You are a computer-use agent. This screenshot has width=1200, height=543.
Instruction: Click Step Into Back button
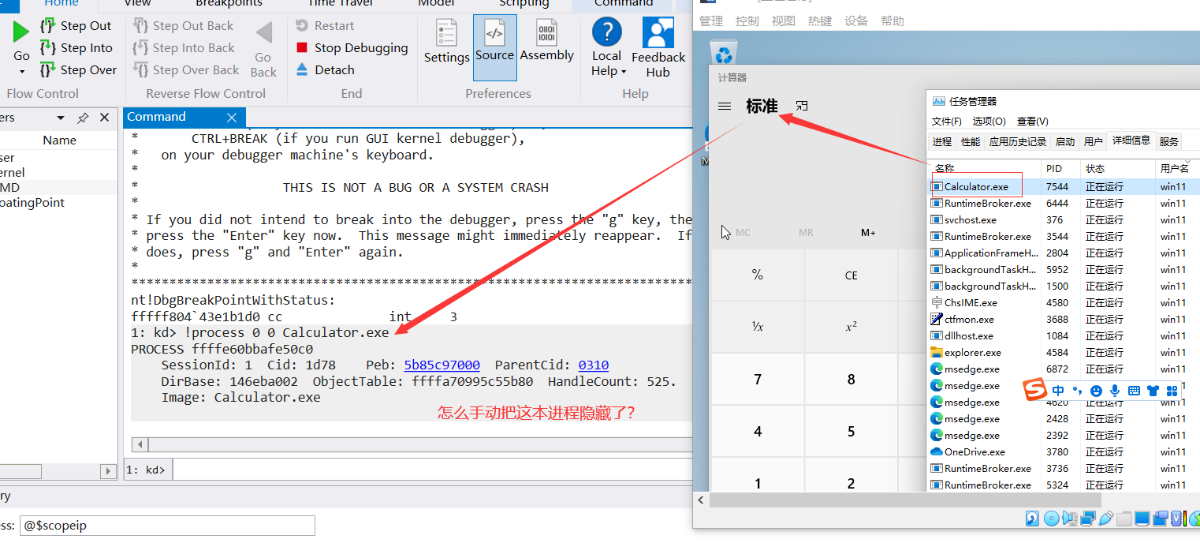point(184,48)
